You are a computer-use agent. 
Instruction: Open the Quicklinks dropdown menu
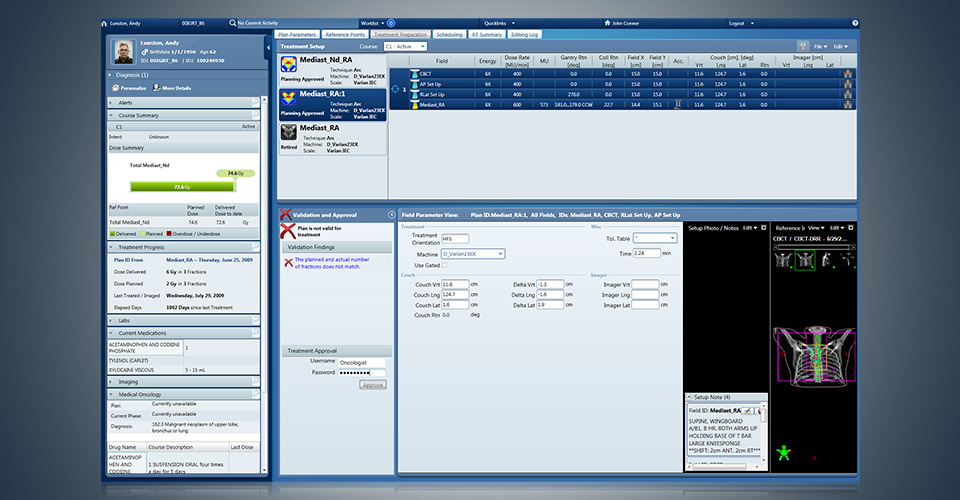499,23
